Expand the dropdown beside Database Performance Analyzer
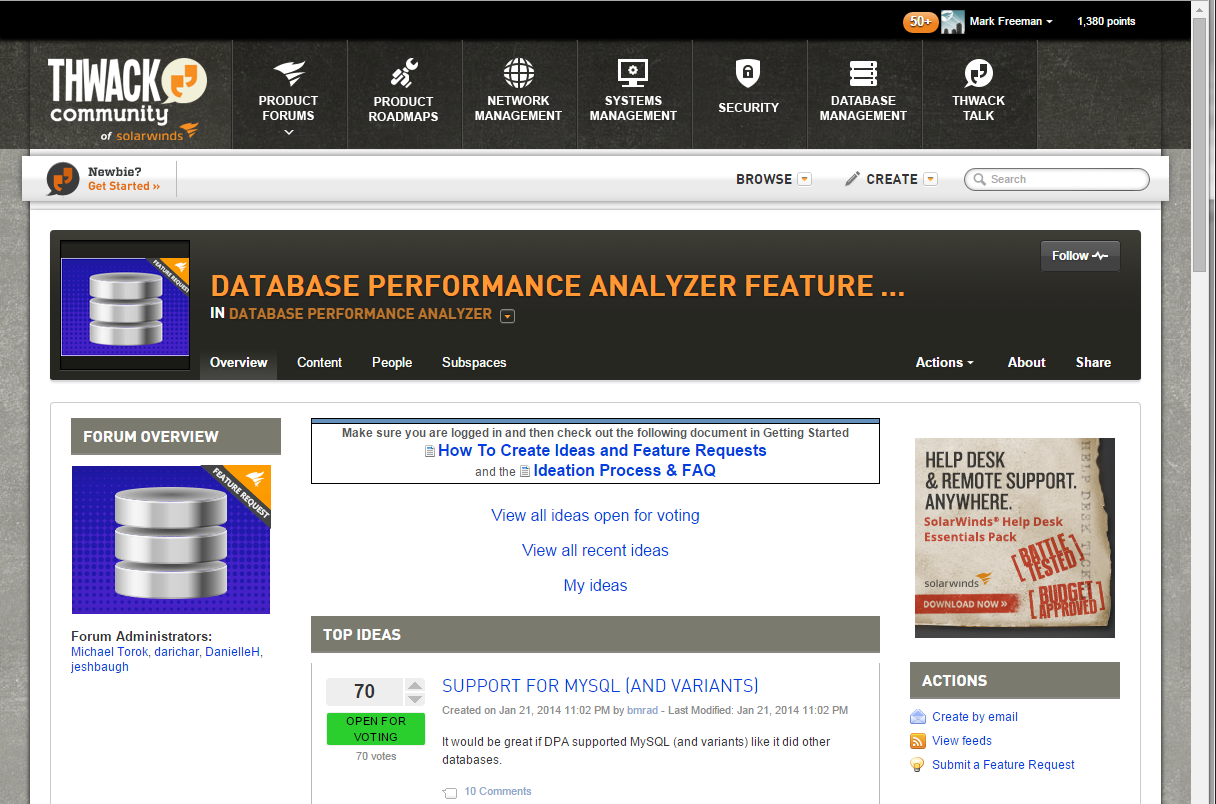 [507, 316]
